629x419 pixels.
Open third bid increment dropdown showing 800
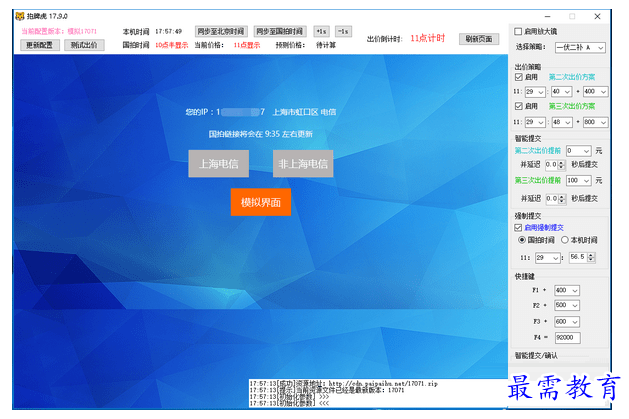coord(595,122)
